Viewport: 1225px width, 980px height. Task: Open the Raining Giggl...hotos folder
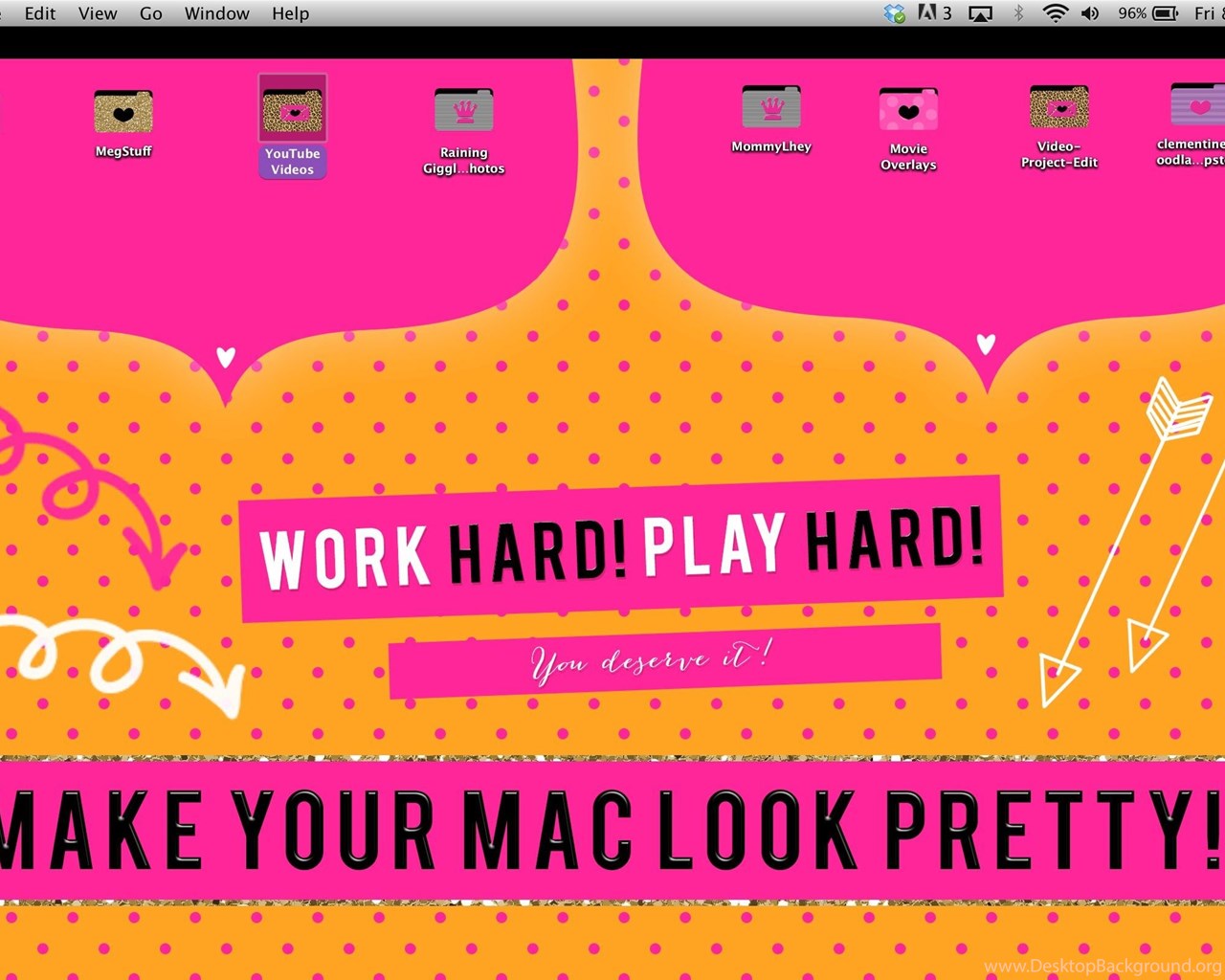[x=464, y=111]
